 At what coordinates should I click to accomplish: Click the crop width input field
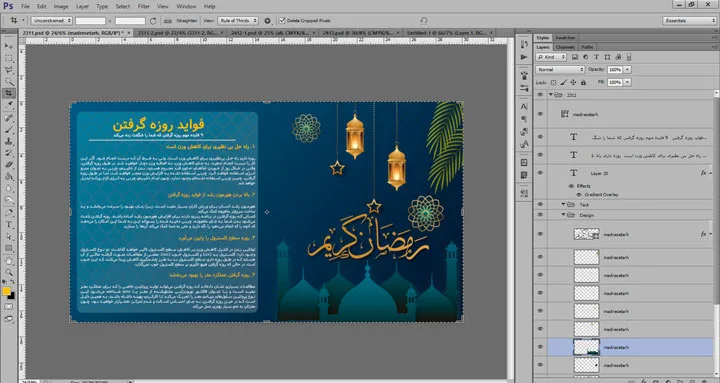pyautogui.click(x=90, y=21)
